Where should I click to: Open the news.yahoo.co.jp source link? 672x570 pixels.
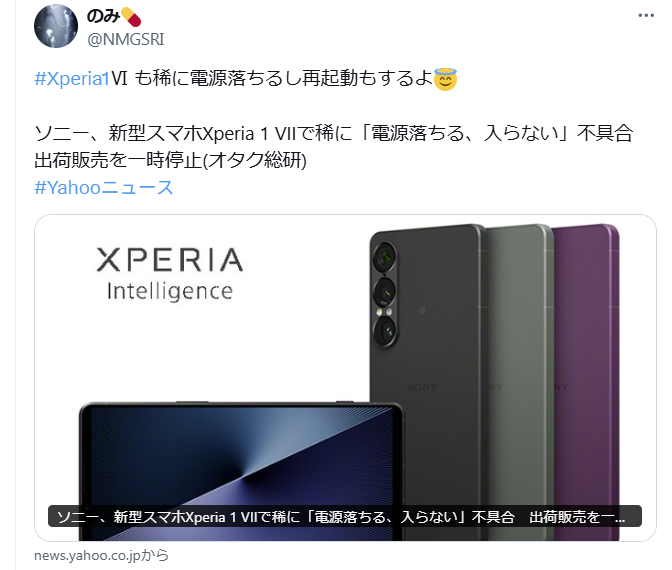[101, 555]
